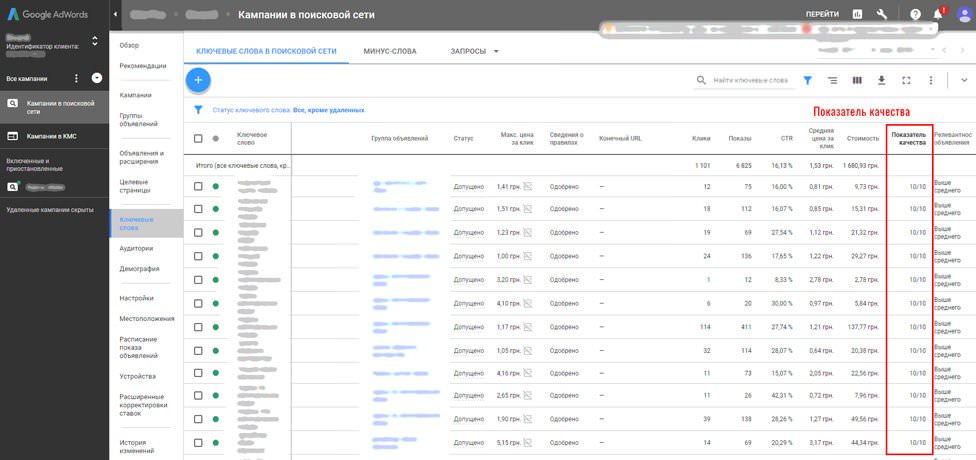Edit the Все, кроме удаленных status filter
Screen dimensions: 976x460
[x=329, y=110]
